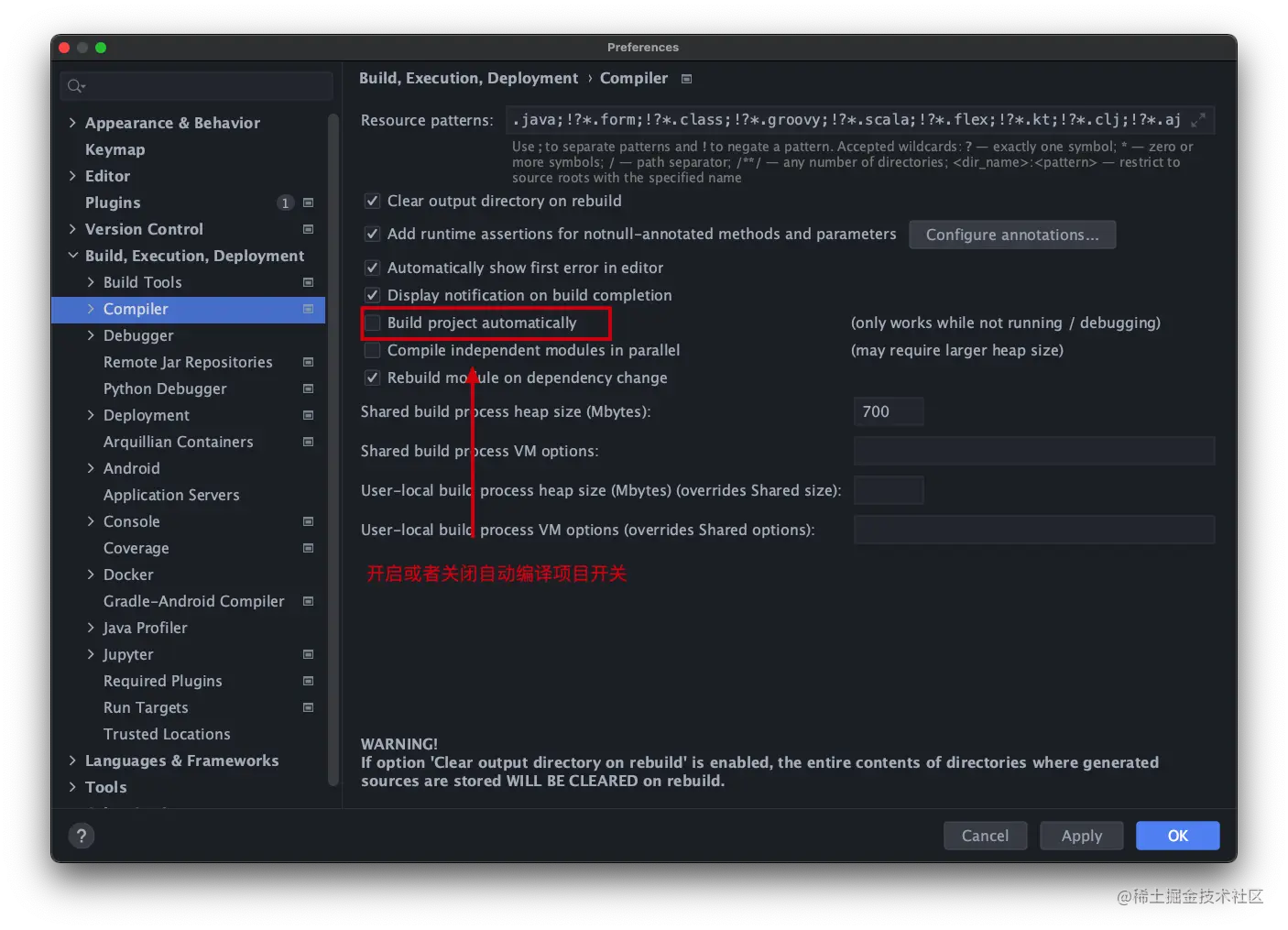1288x930 pixels.
Task: Expand the Java Profiler node
Action: point(91,628)
